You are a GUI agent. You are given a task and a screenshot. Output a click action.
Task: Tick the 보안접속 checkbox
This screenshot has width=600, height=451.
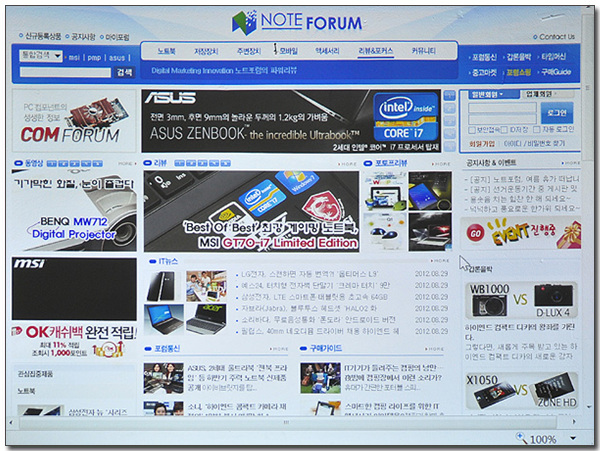pos(472,130)
